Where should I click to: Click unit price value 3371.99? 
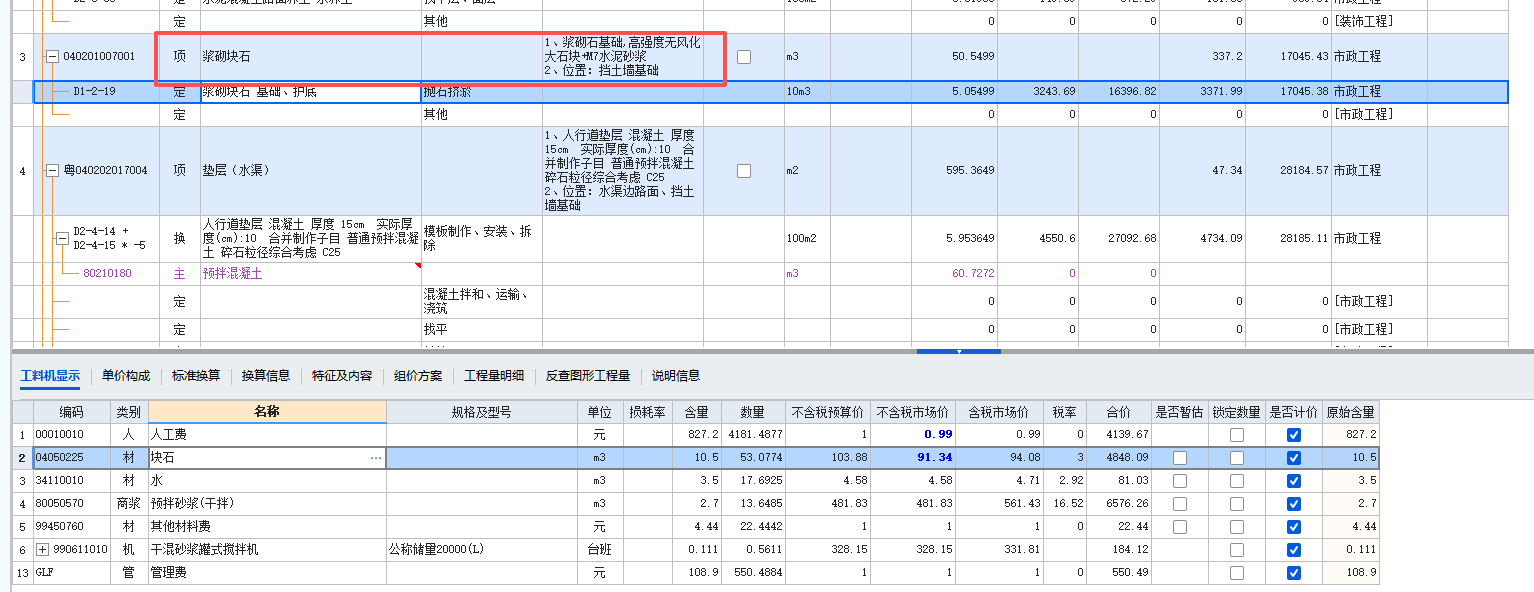1220,92
